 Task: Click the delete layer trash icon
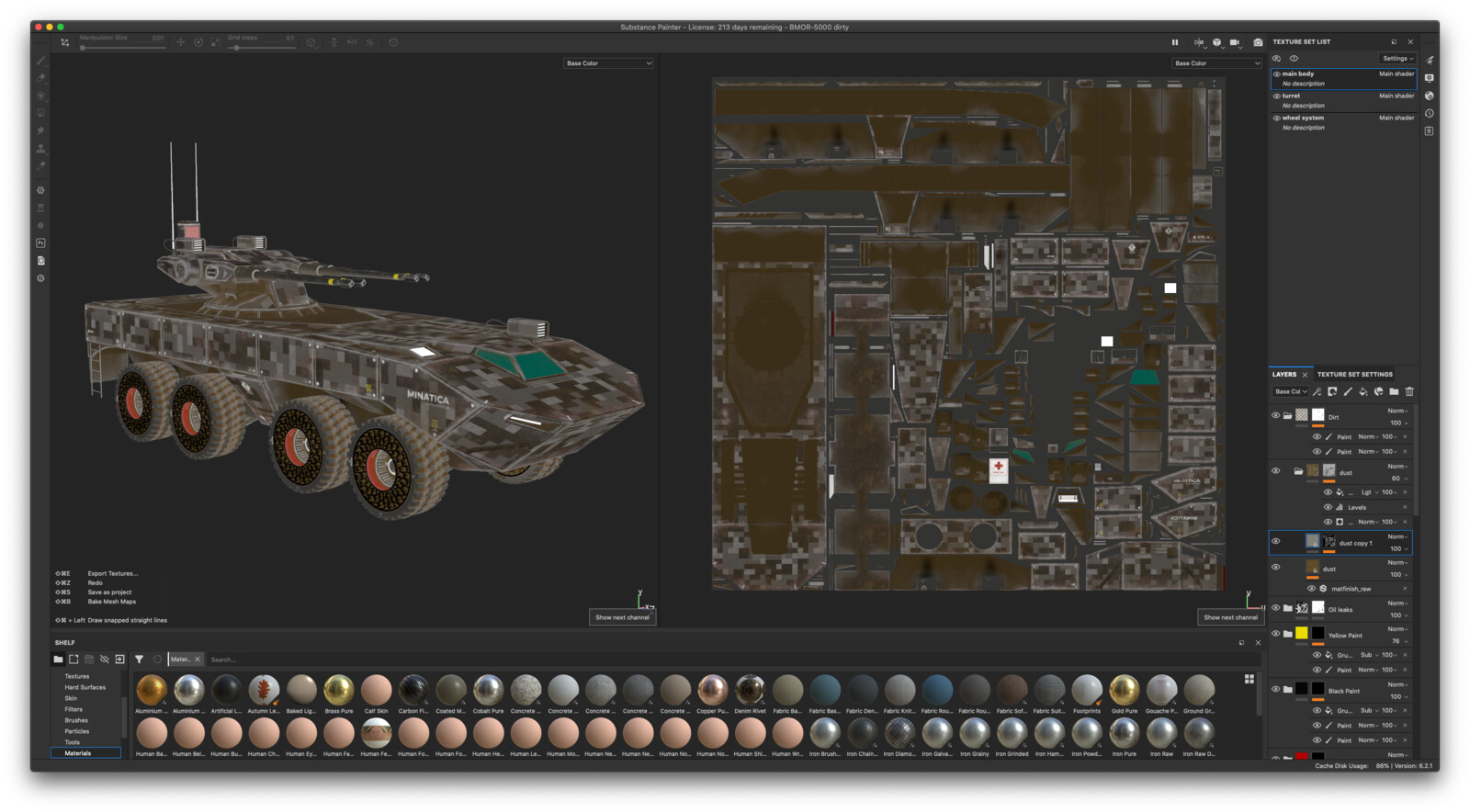coord(1409,392)
